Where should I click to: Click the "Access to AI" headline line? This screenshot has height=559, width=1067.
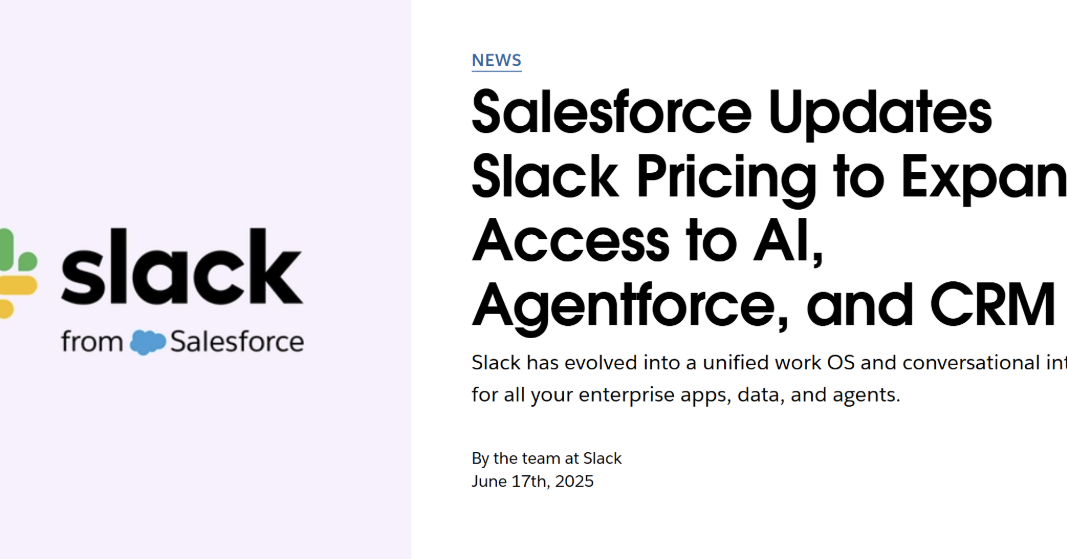point(648,241)
